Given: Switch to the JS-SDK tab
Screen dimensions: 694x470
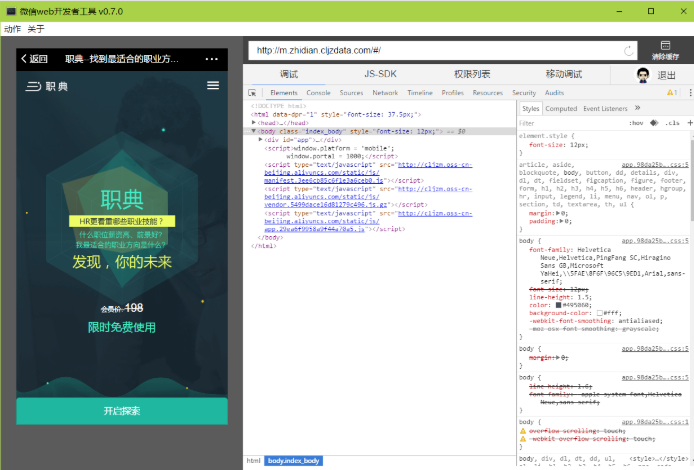Looking at the screenshot, I should pos(381,74).
